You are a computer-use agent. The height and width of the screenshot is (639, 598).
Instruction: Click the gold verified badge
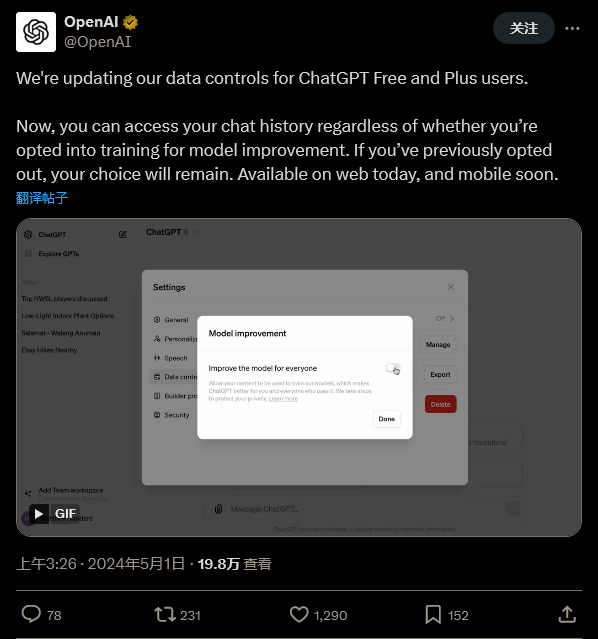tap(130, 22)
